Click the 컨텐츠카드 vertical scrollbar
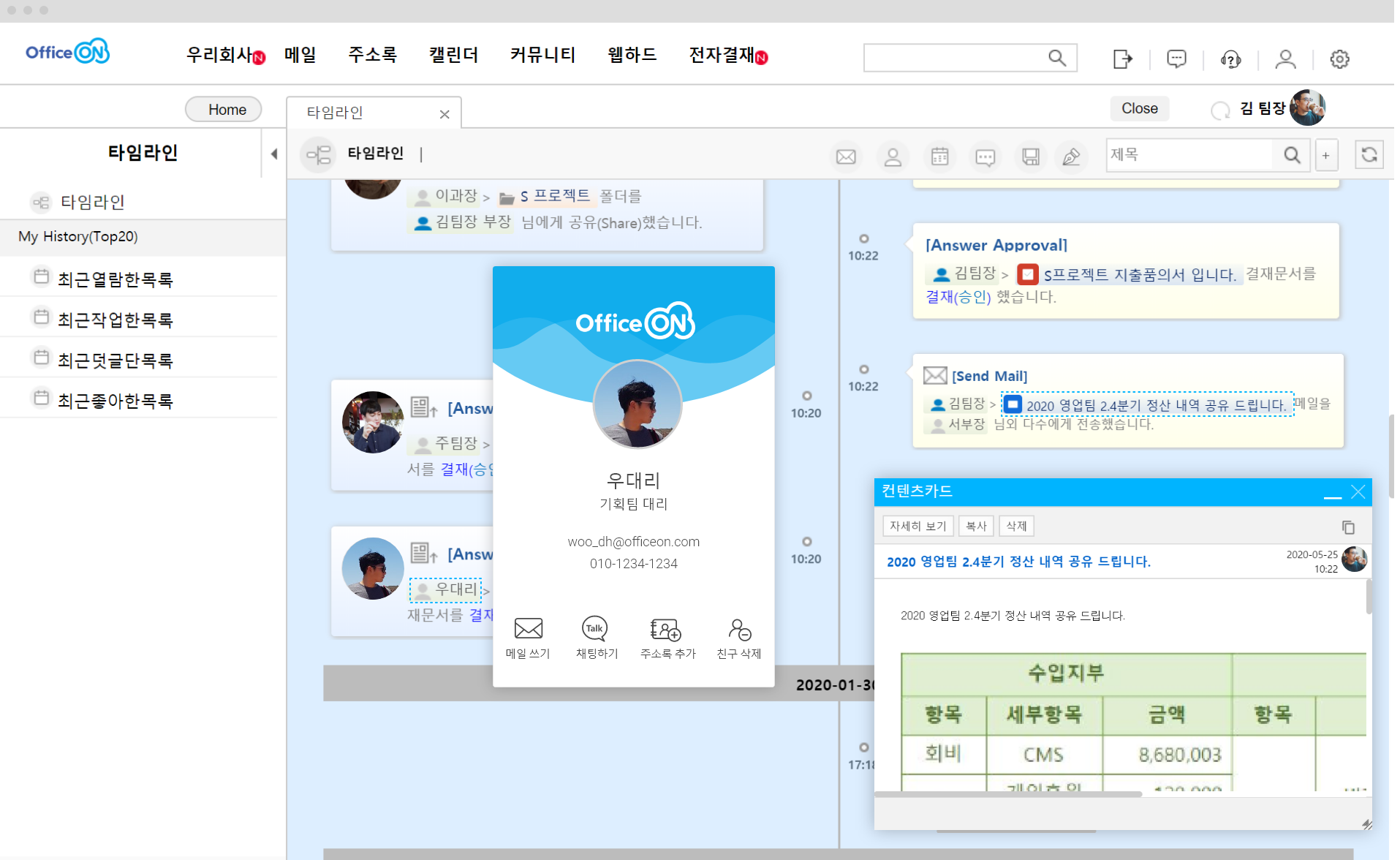Viewport: 1400px width, 860px height. 1368,596
